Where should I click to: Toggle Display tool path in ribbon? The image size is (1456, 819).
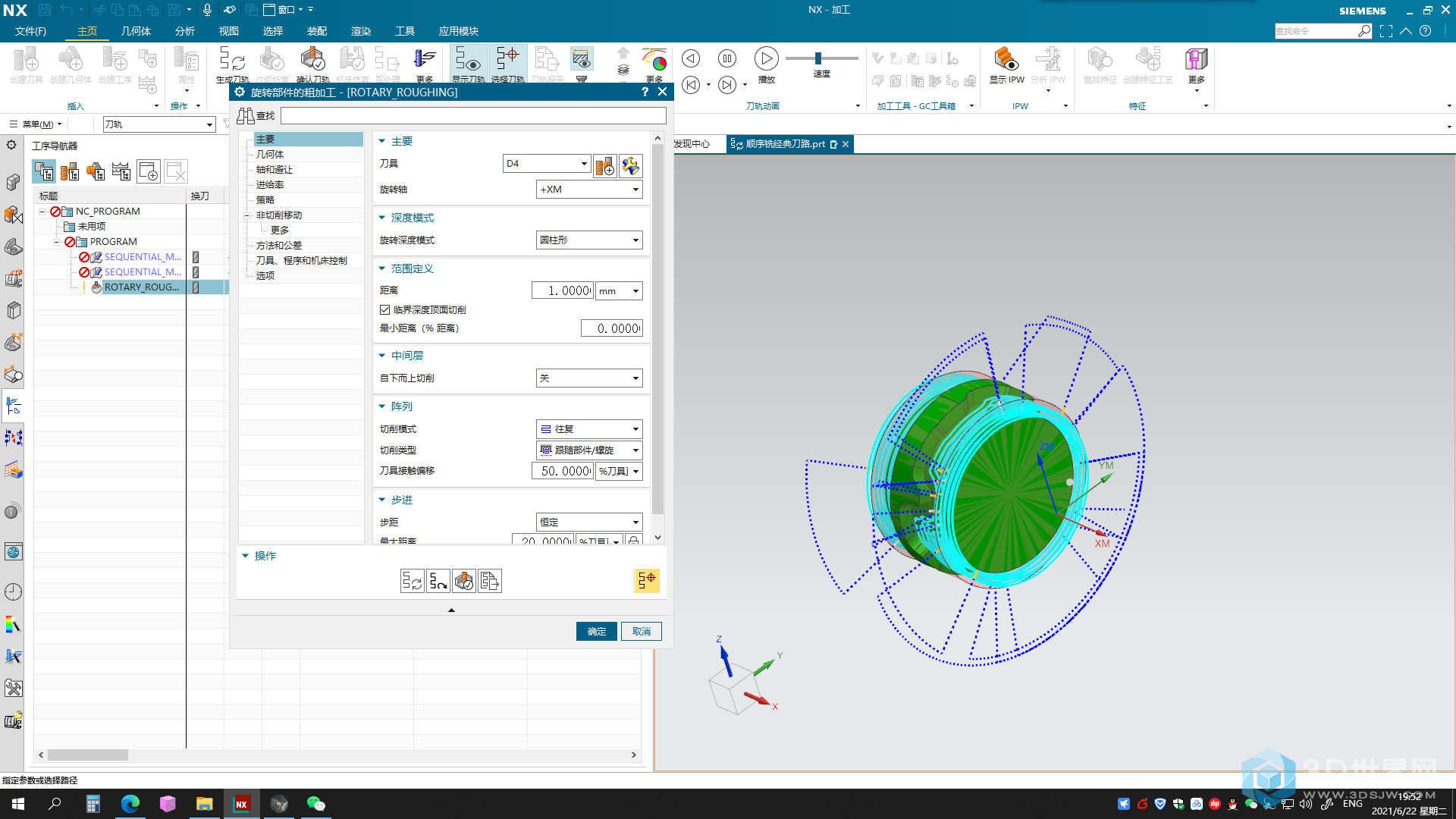click(468, 64)
